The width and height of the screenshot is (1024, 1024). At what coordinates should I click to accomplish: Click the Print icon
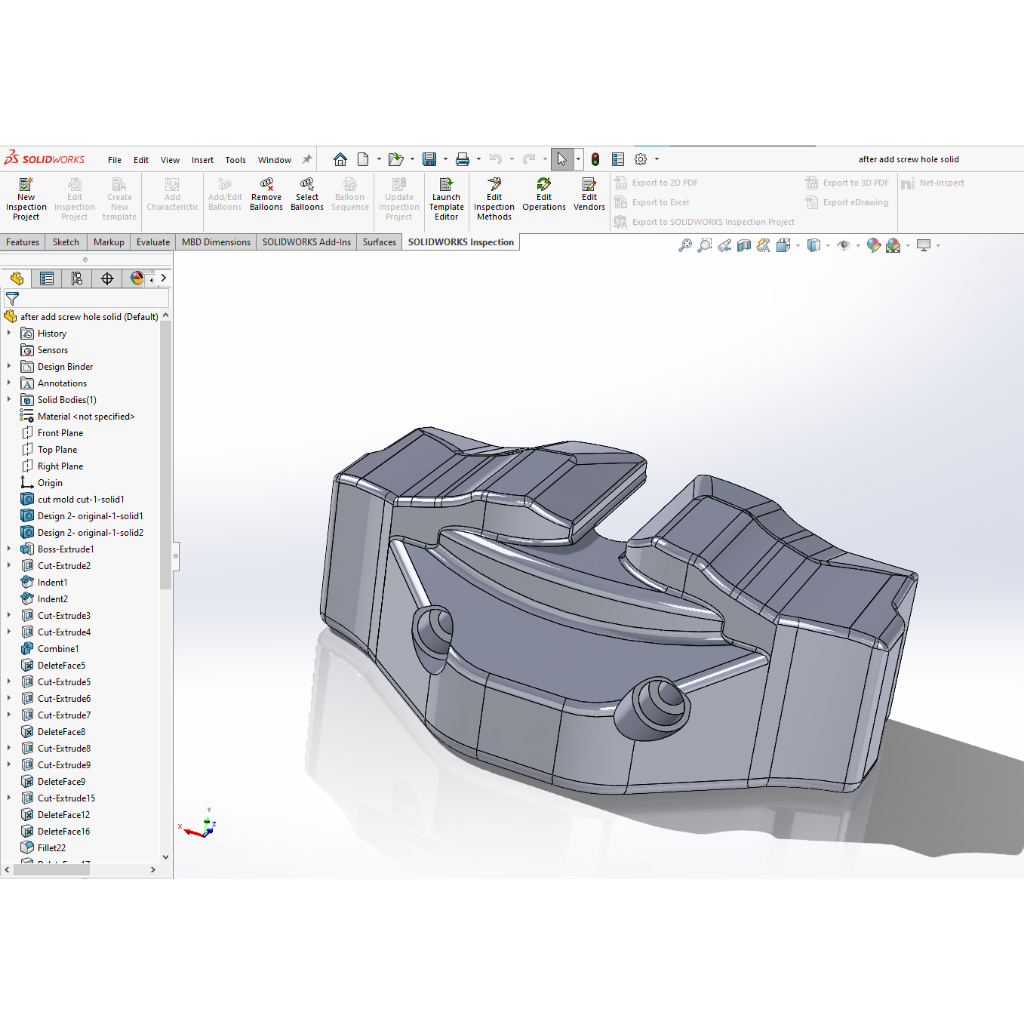(x=462, y=159)
